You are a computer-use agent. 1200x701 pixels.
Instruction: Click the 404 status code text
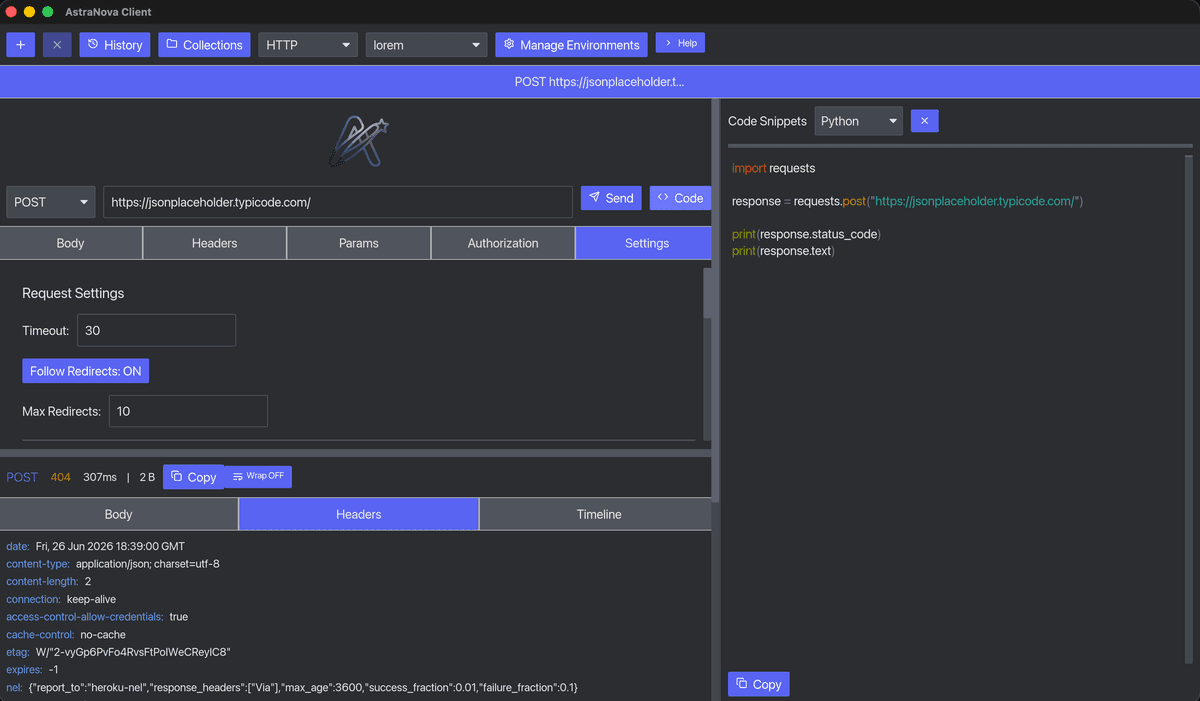point(61,477)
